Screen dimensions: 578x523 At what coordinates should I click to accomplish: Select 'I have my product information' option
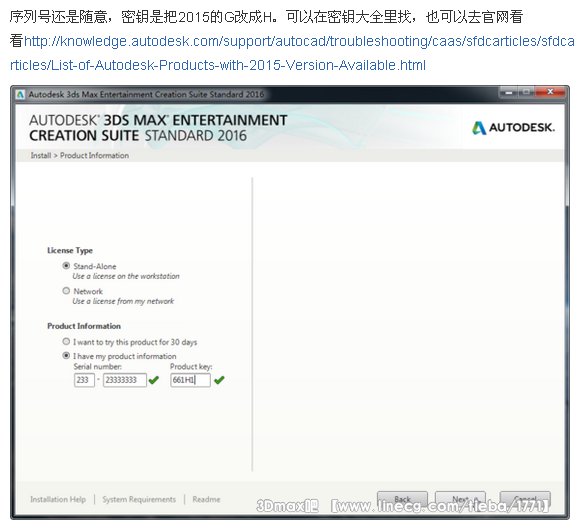point(66,356)
